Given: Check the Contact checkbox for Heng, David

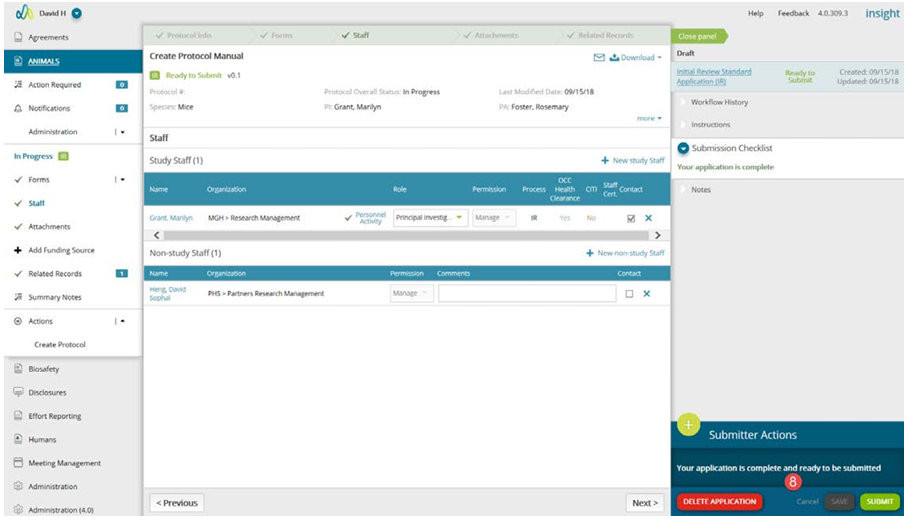Looking at the screenshot, I should coord(629,294).
